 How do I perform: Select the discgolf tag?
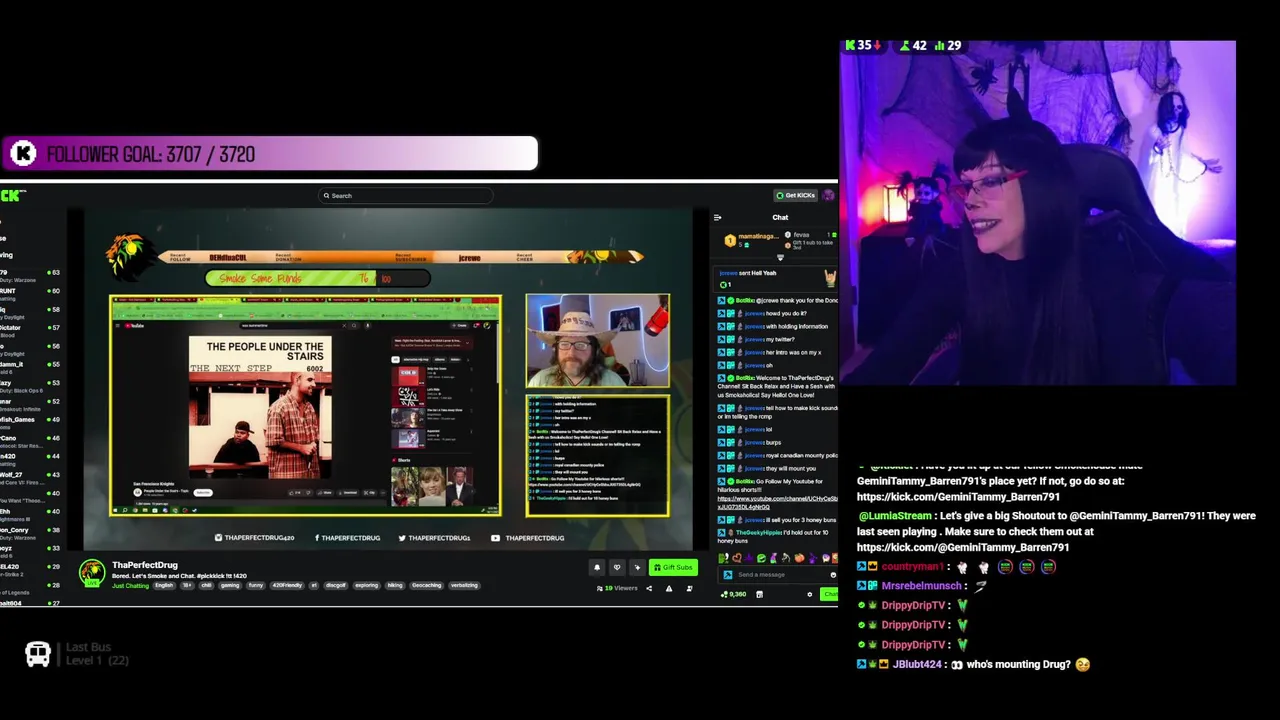click(335, 585)
